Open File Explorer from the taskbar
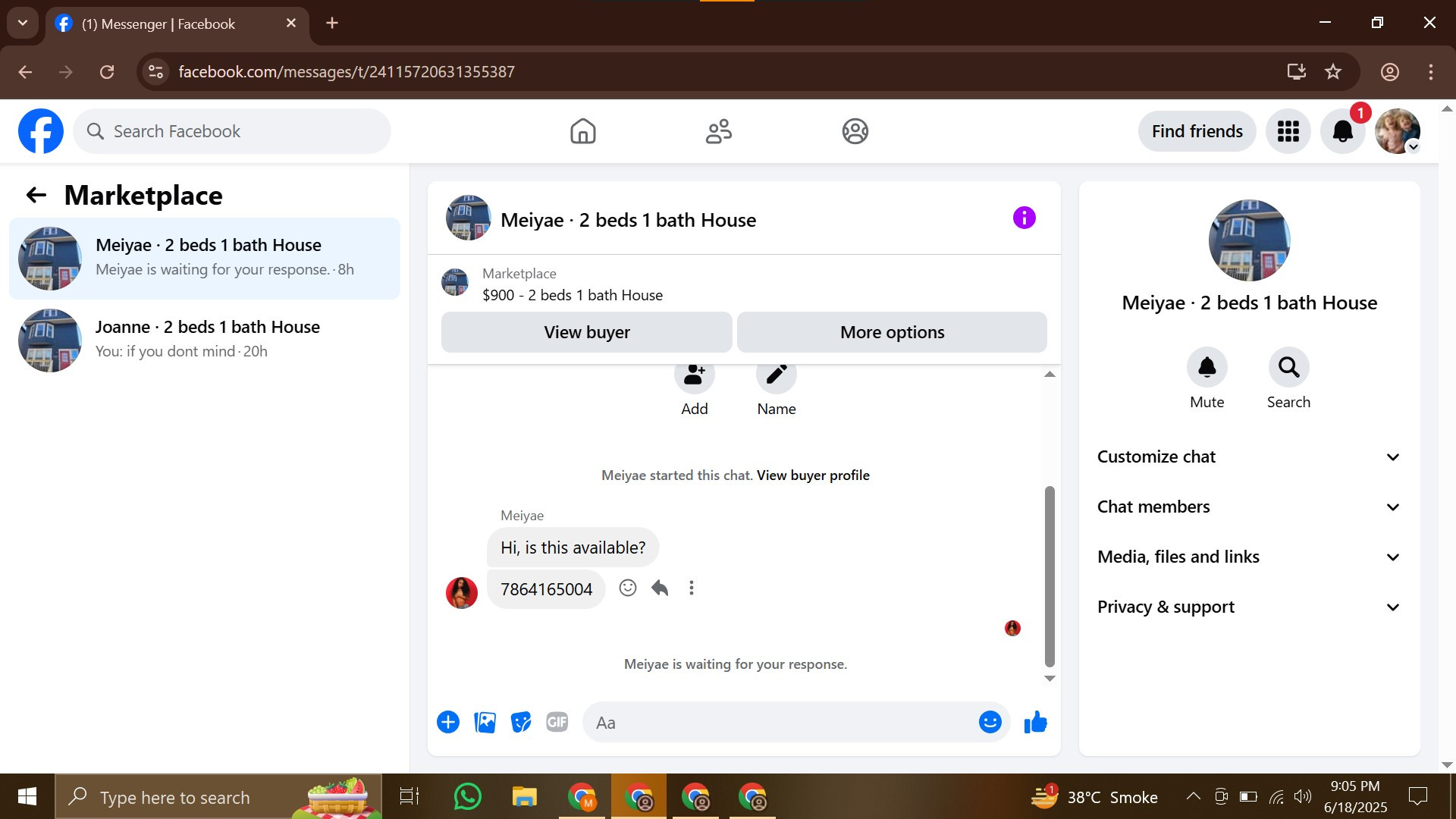Viewport: 1456px width, 819px height. click(x=524, y=797)
